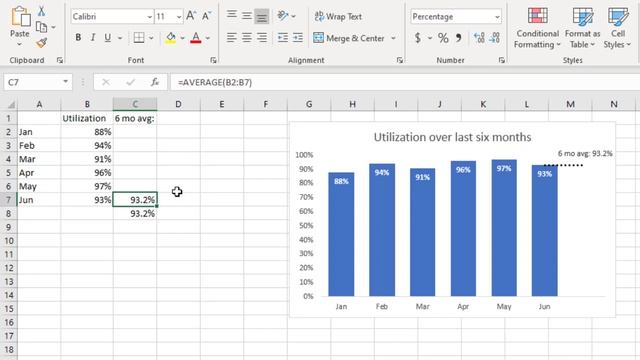Open borders dropdown arrow
This screenshot has height=360, width=640.
click(x=151, y=38)
